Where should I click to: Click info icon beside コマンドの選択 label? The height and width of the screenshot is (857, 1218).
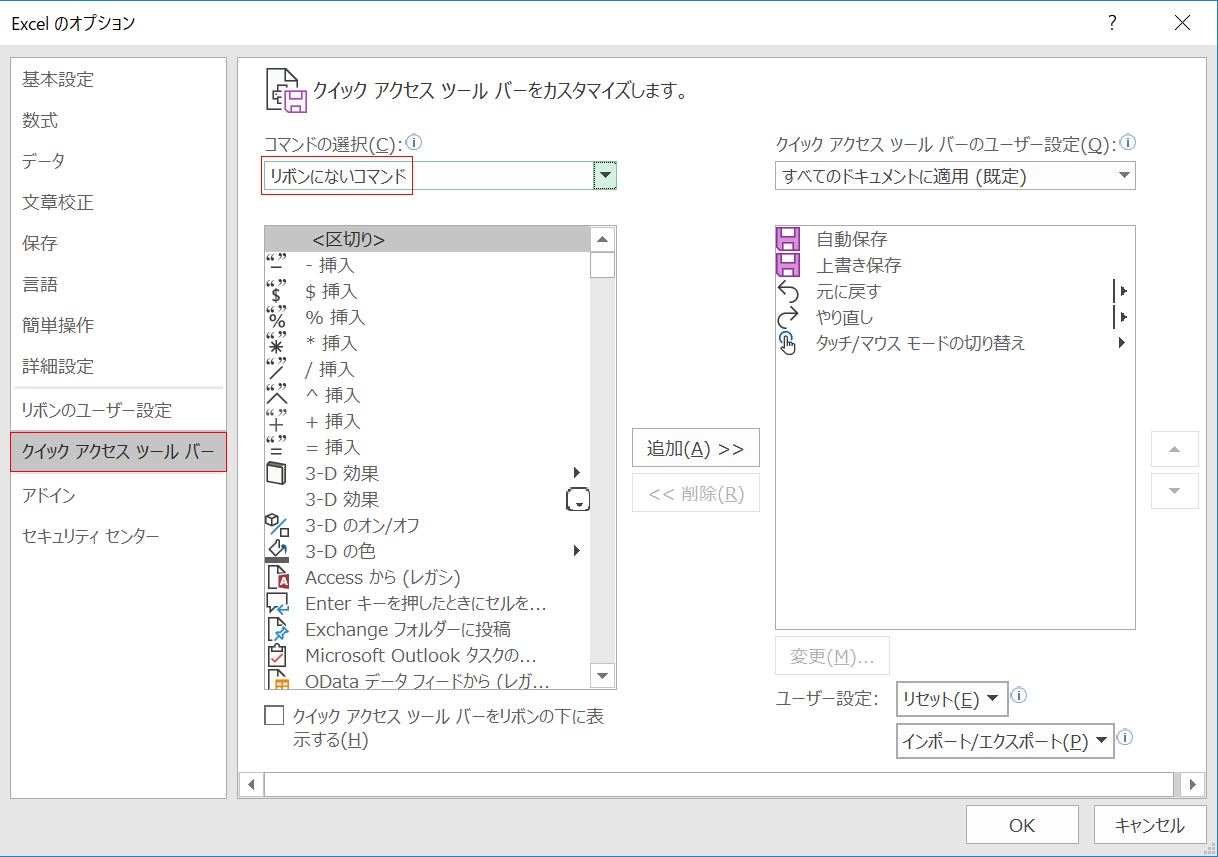415,143
